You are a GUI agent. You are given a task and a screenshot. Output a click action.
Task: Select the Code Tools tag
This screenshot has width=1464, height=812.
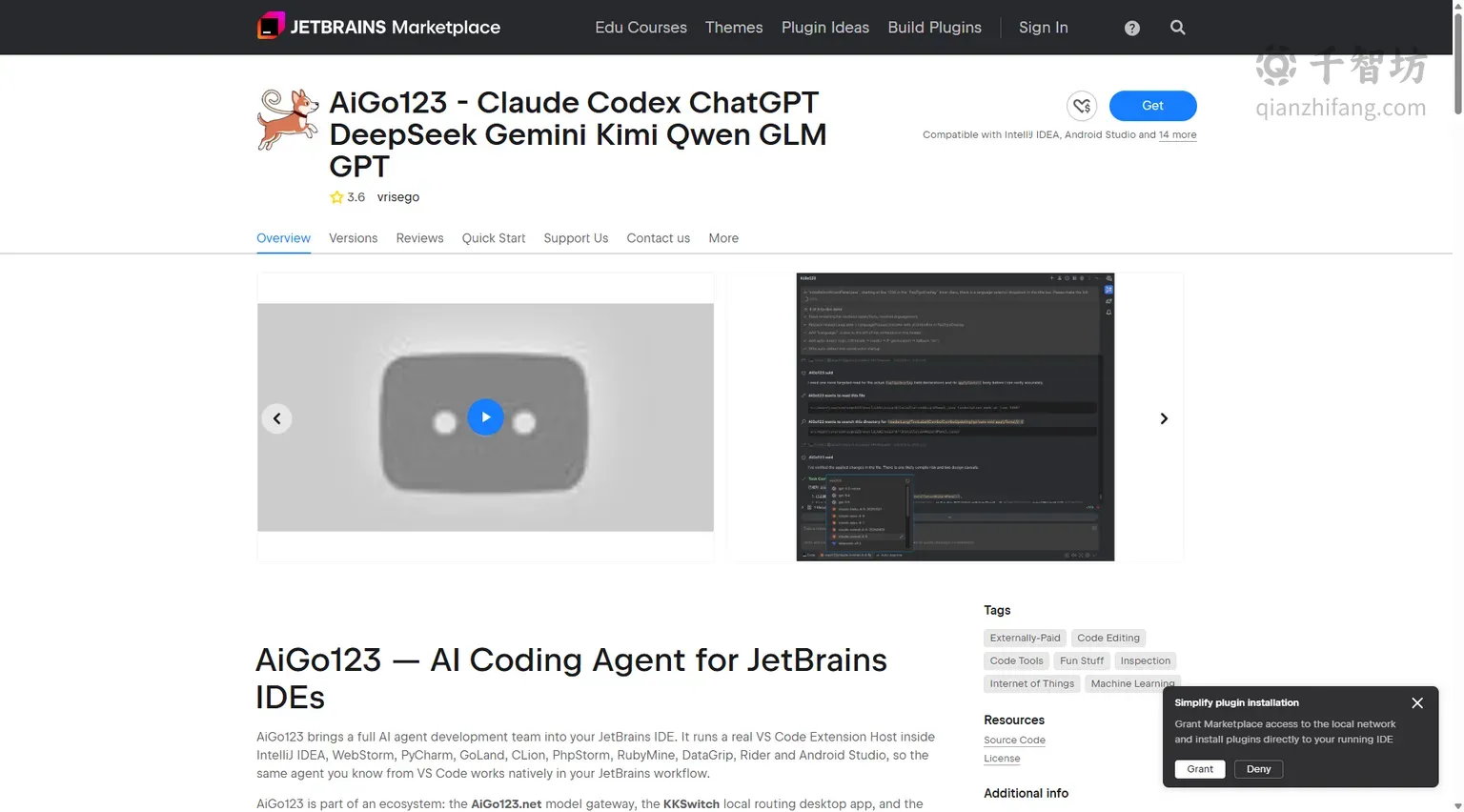pos(1016,661)
